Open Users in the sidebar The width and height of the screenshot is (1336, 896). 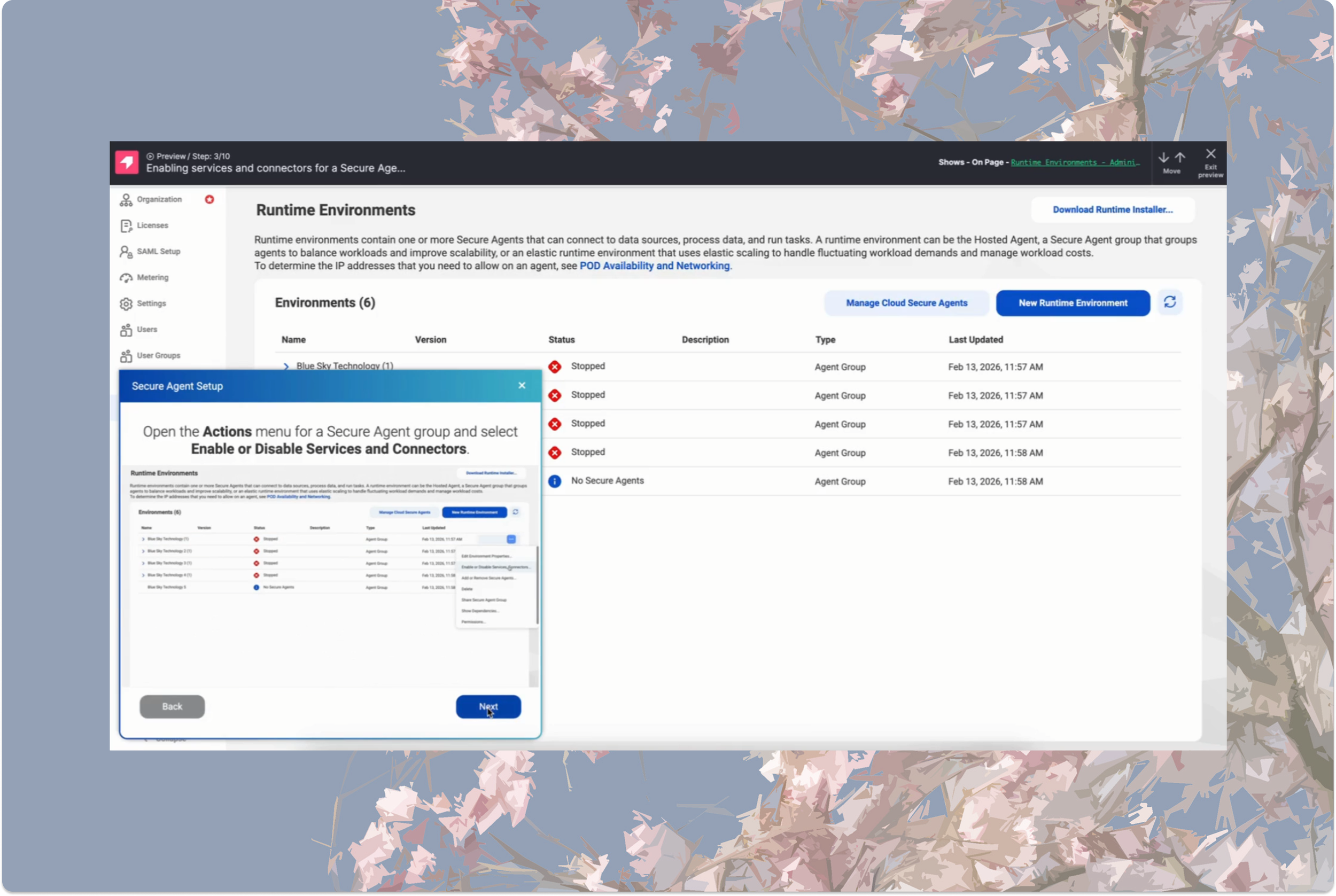pyautogui.click(x=147, y=329)
